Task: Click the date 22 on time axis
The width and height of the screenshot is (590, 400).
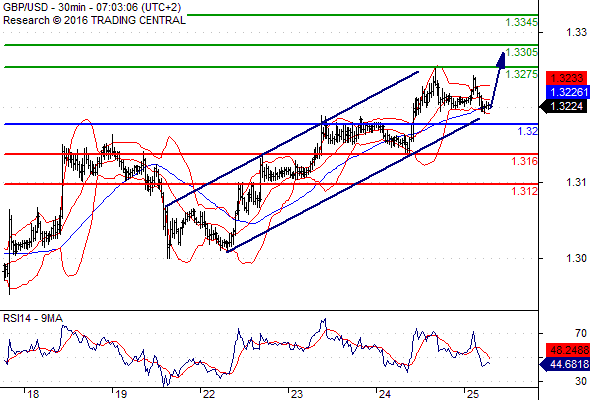Action: point(209,394)
